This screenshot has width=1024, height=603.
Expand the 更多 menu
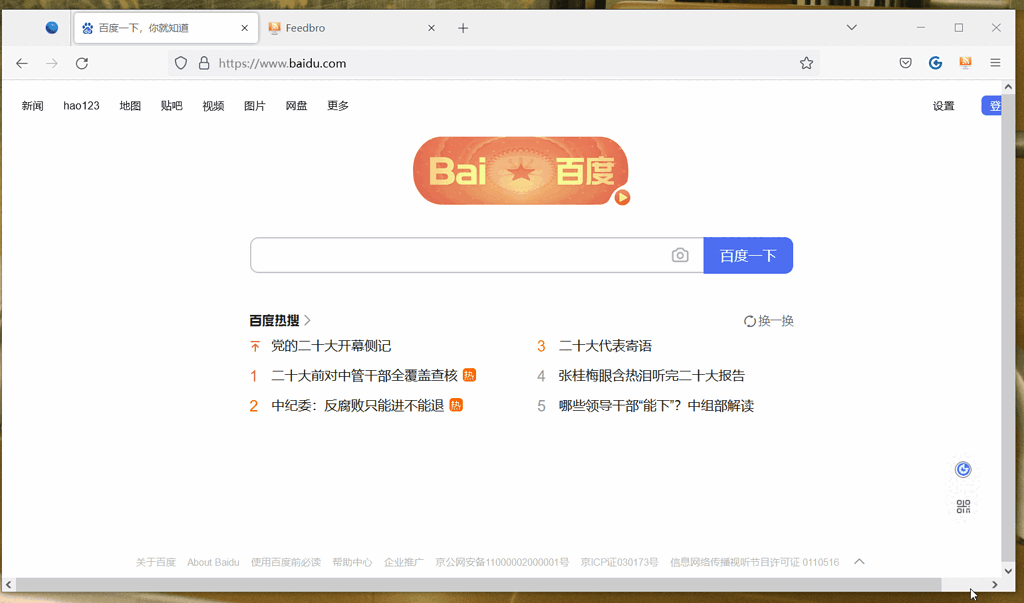[x=338, y=106]
